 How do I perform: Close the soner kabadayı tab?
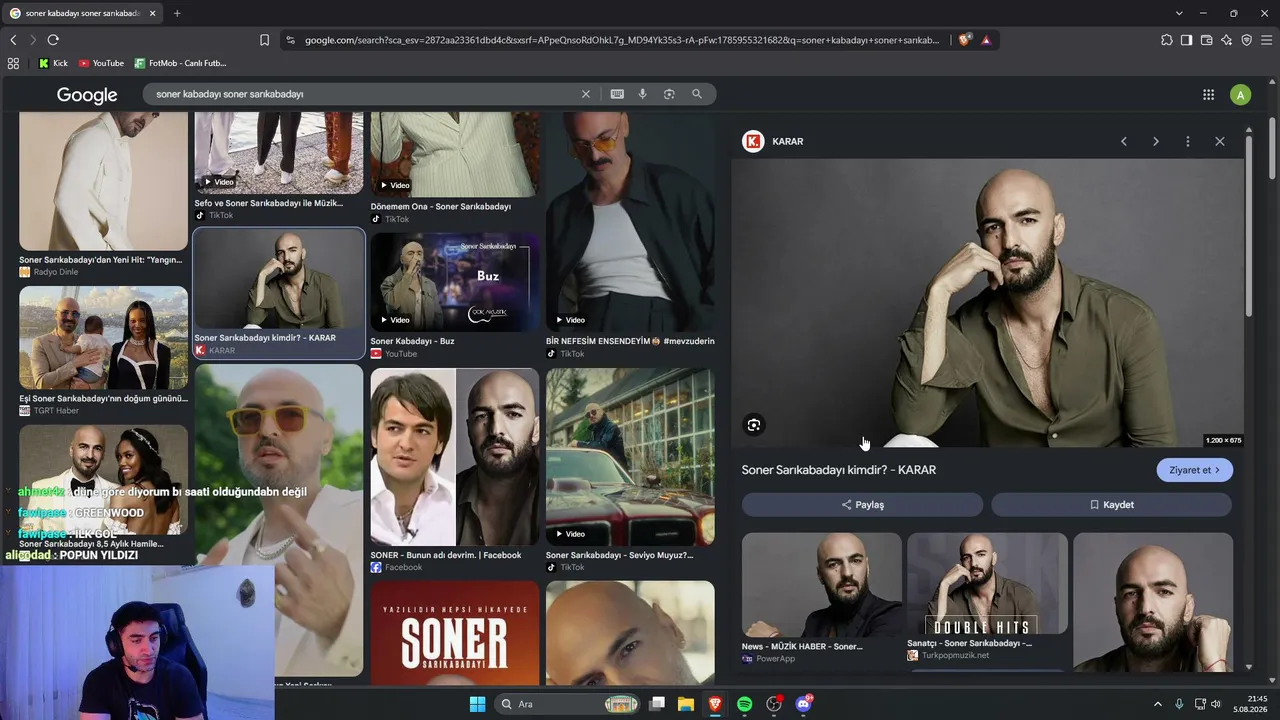click(152, 13)
